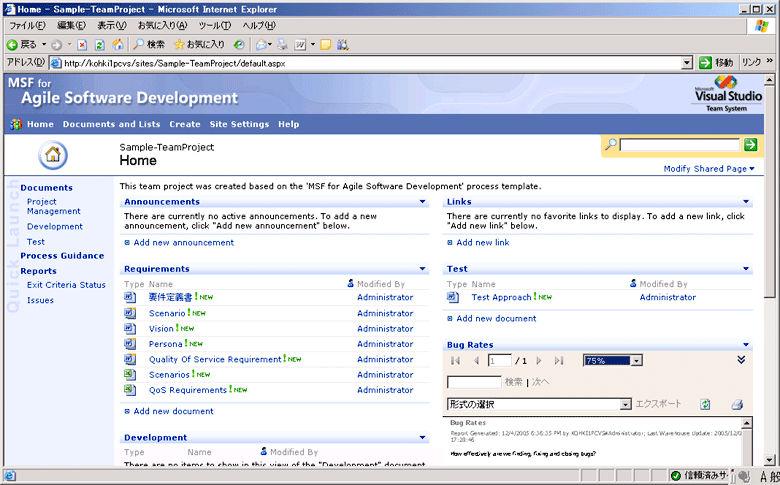Click the Mail toolbar icon
780x485 pixels.
(x=261, y=45)
